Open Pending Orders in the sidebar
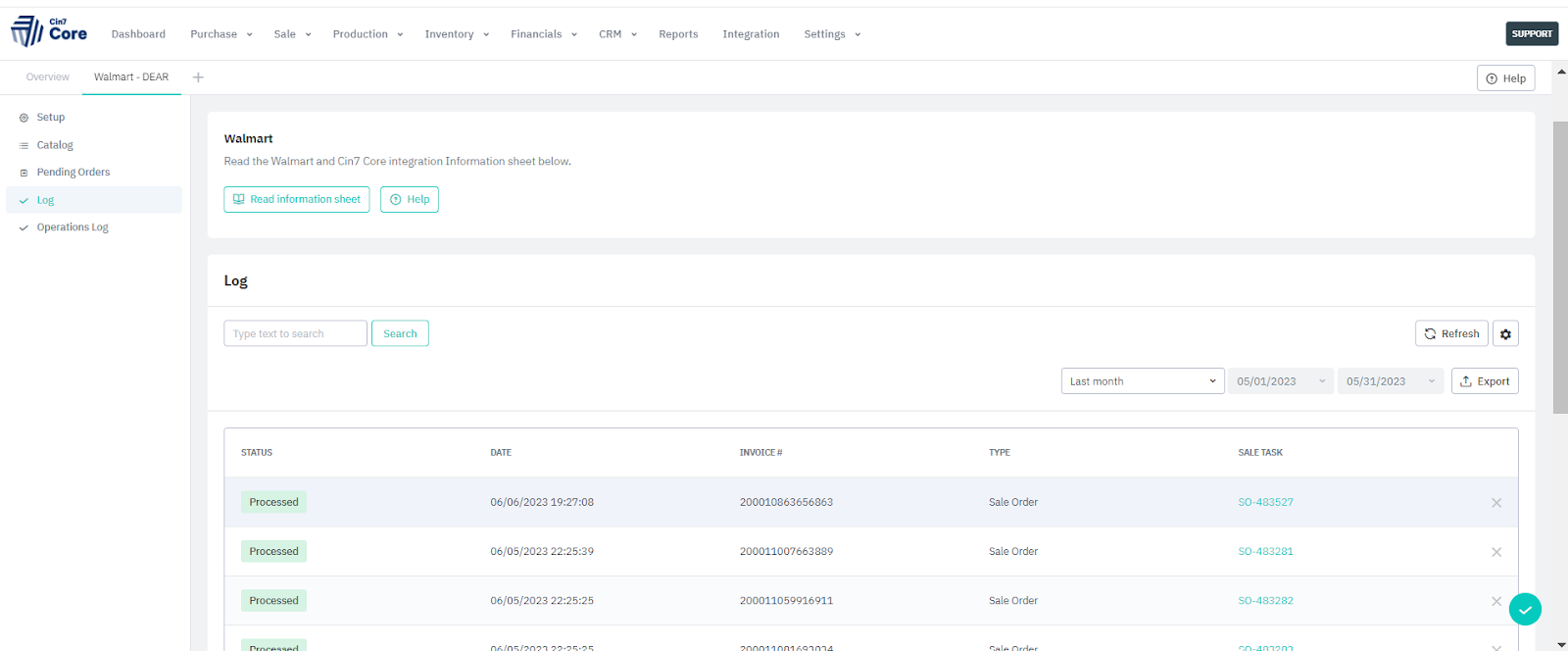Viewport: 1568px width, 651px height. tap(73, 173)
